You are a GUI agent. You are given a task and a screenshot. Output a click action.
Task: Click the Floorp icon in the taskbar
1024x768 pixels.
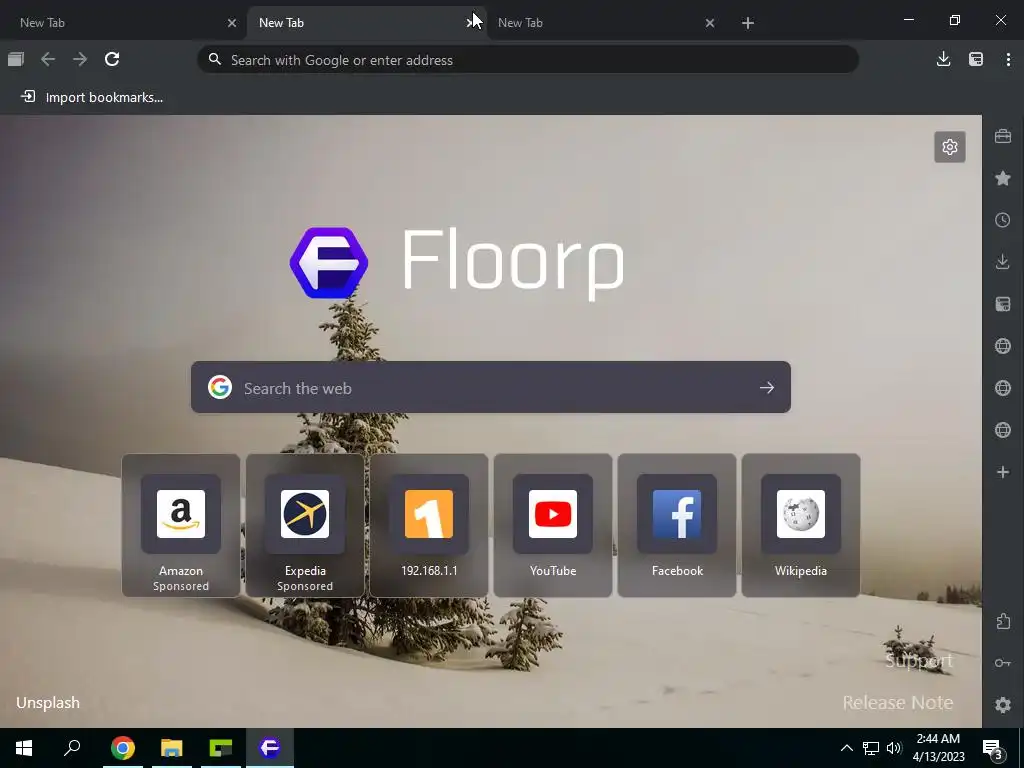[270, 748]
